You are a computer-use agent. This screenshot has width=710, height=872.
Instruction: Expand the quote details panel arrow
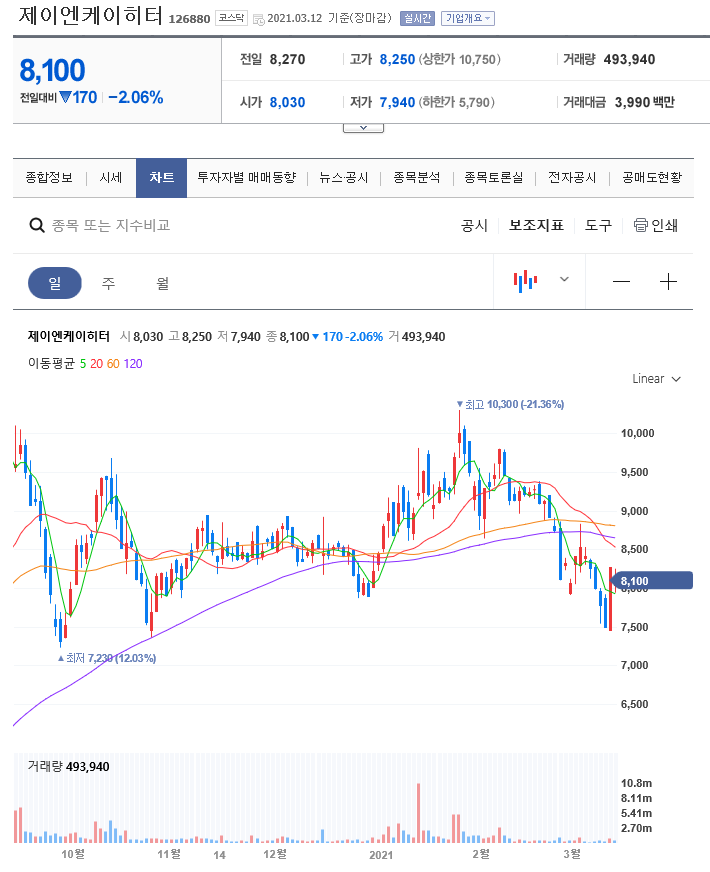click(364, 128)
